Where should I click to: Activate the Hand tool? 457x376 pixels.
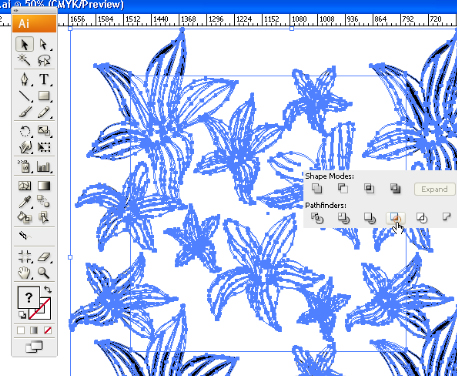point(24,273)
